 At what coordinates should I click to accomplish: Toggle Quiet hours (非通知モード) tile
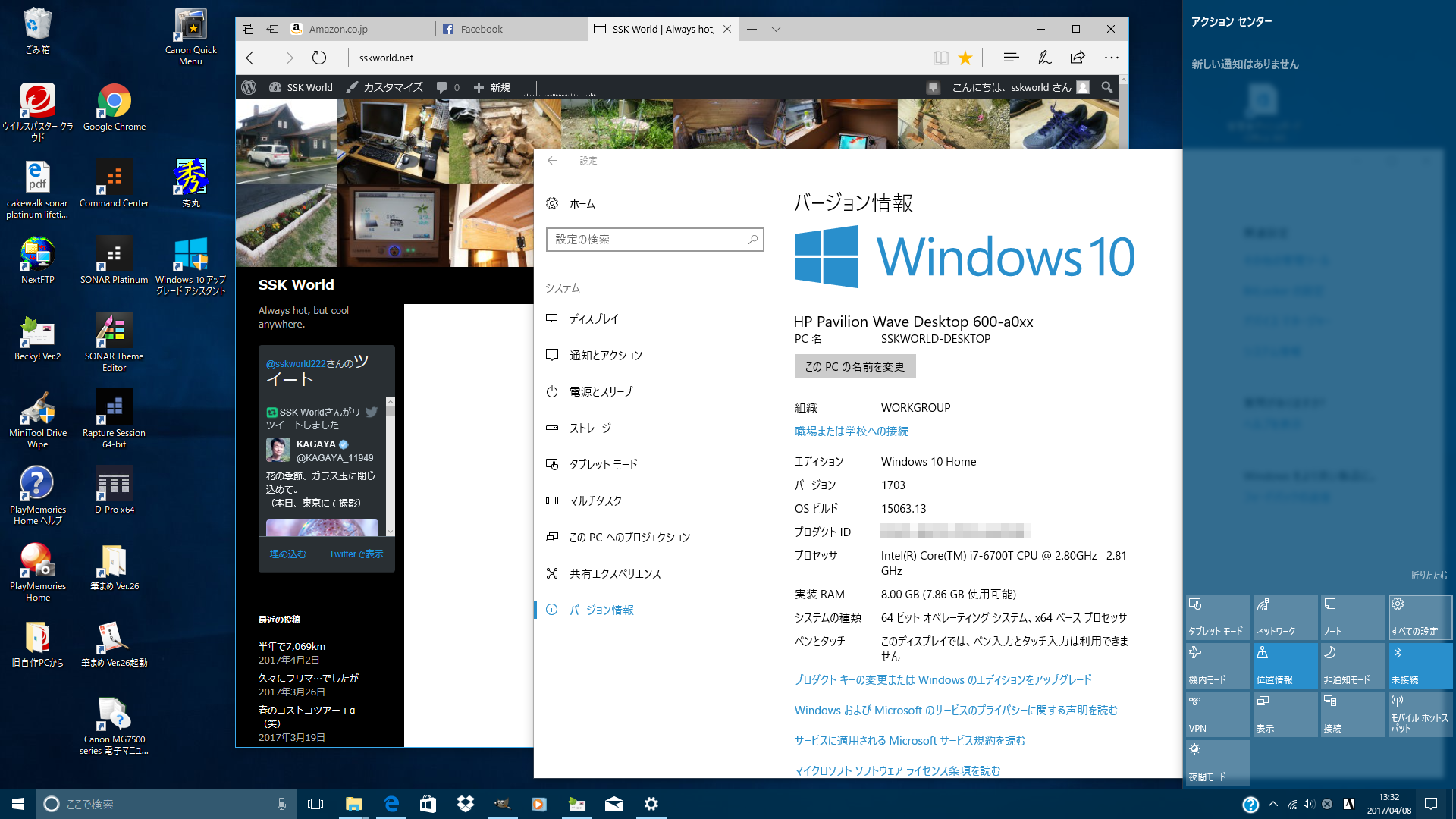click(1353, 666)
